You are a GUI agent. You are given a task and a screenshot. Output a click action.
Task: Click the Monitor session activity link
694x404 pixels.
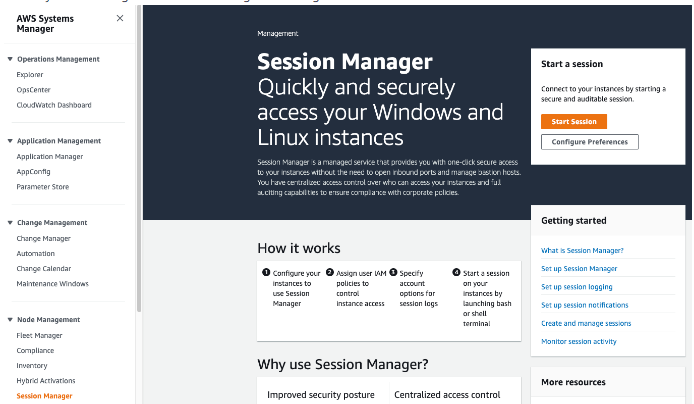pyautogui.click(x=579, y=342)
